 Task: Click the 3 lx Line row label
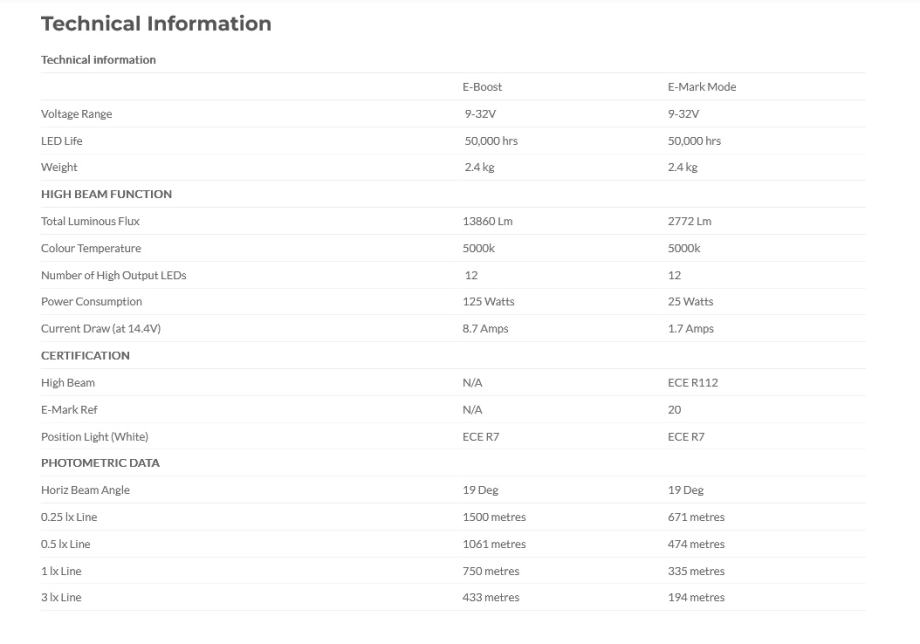[61, 598]
